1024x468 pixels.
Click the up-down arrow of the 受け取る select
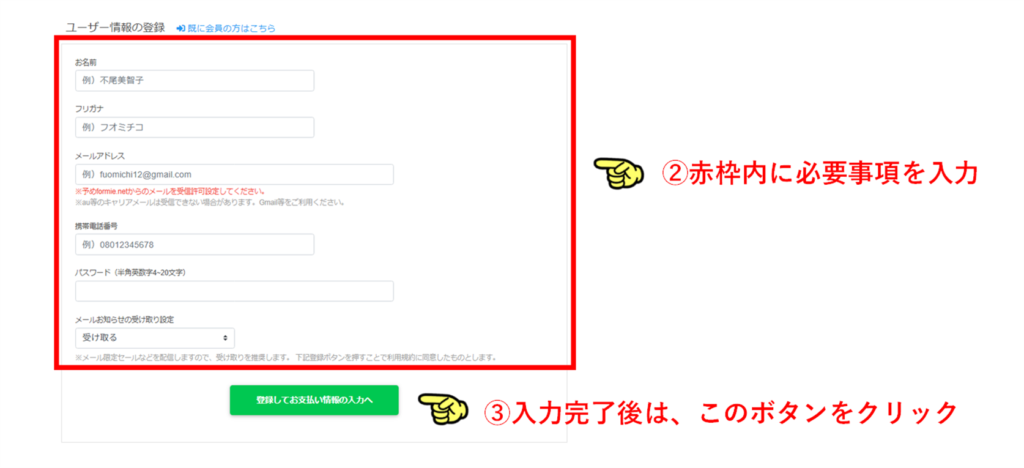point(225,338)
